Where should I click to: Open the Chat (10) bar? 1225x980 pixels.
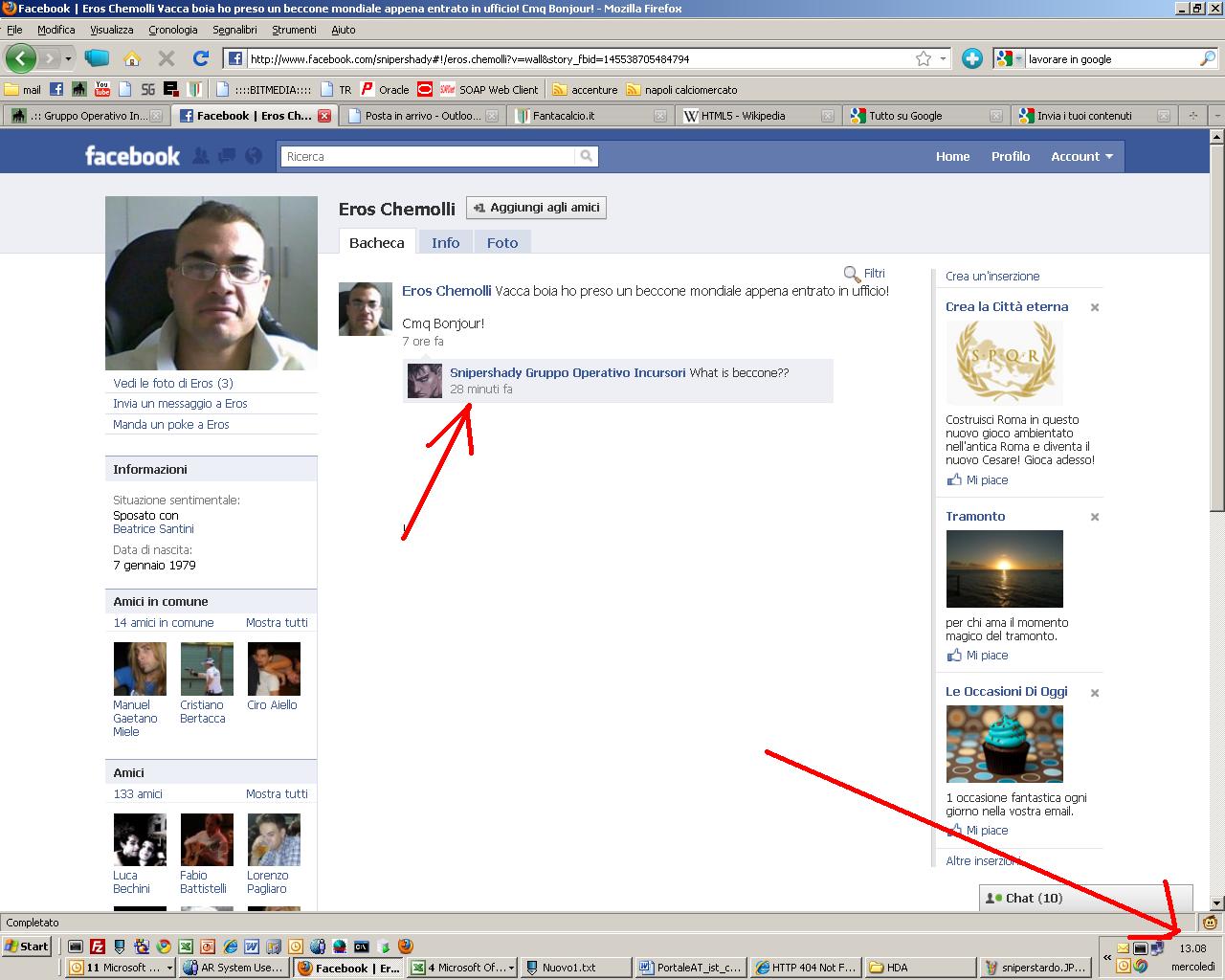(1034, 898)
